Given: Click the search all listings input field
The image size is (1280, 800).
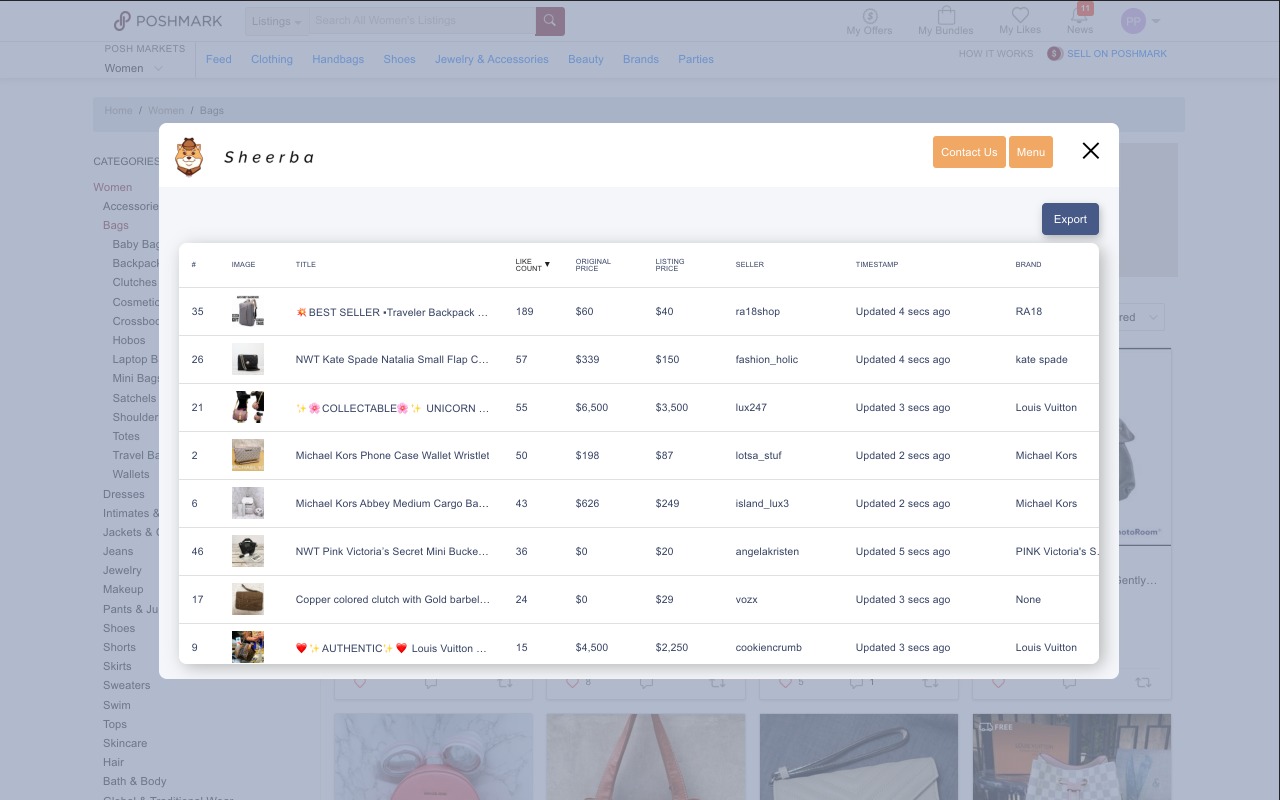Looking at the screenshot, I should pos(422,21).
